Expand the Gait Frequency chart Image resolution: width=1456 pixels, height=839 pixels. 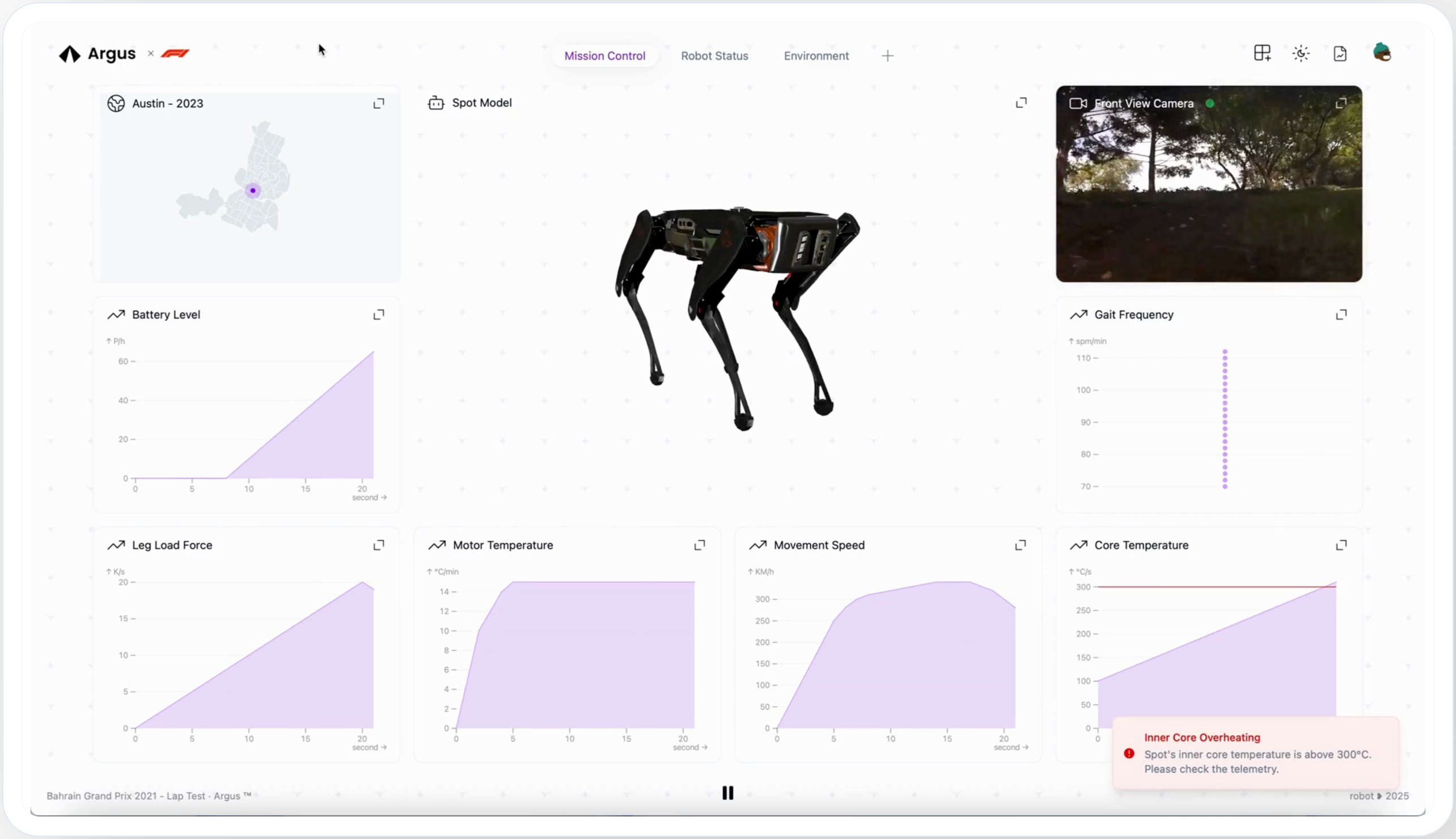click(1341, 315)
